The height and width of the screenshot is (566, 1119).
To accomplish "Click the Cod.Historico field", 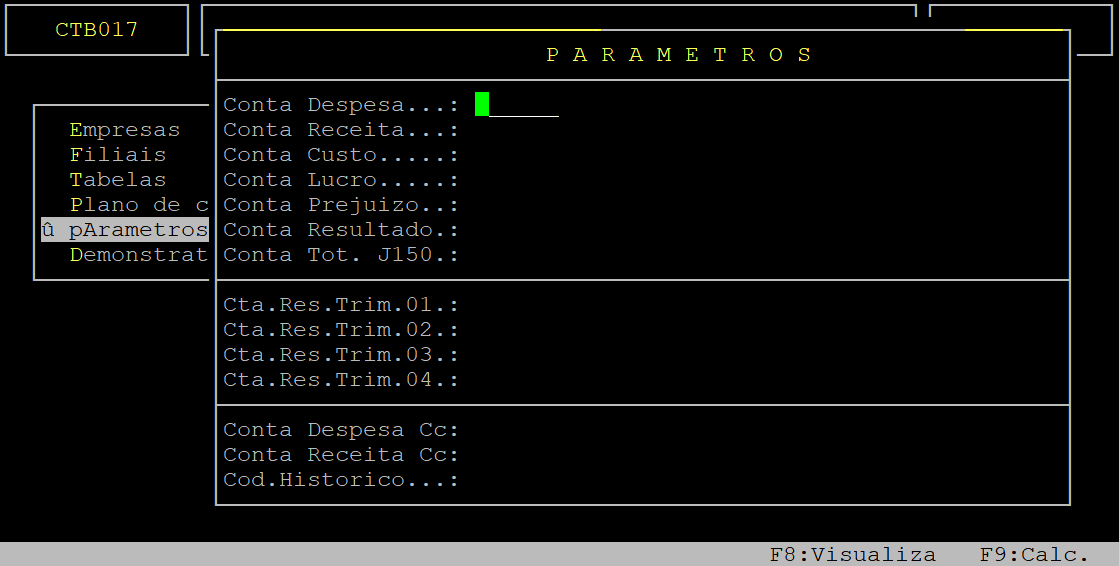I will [517, 480].
